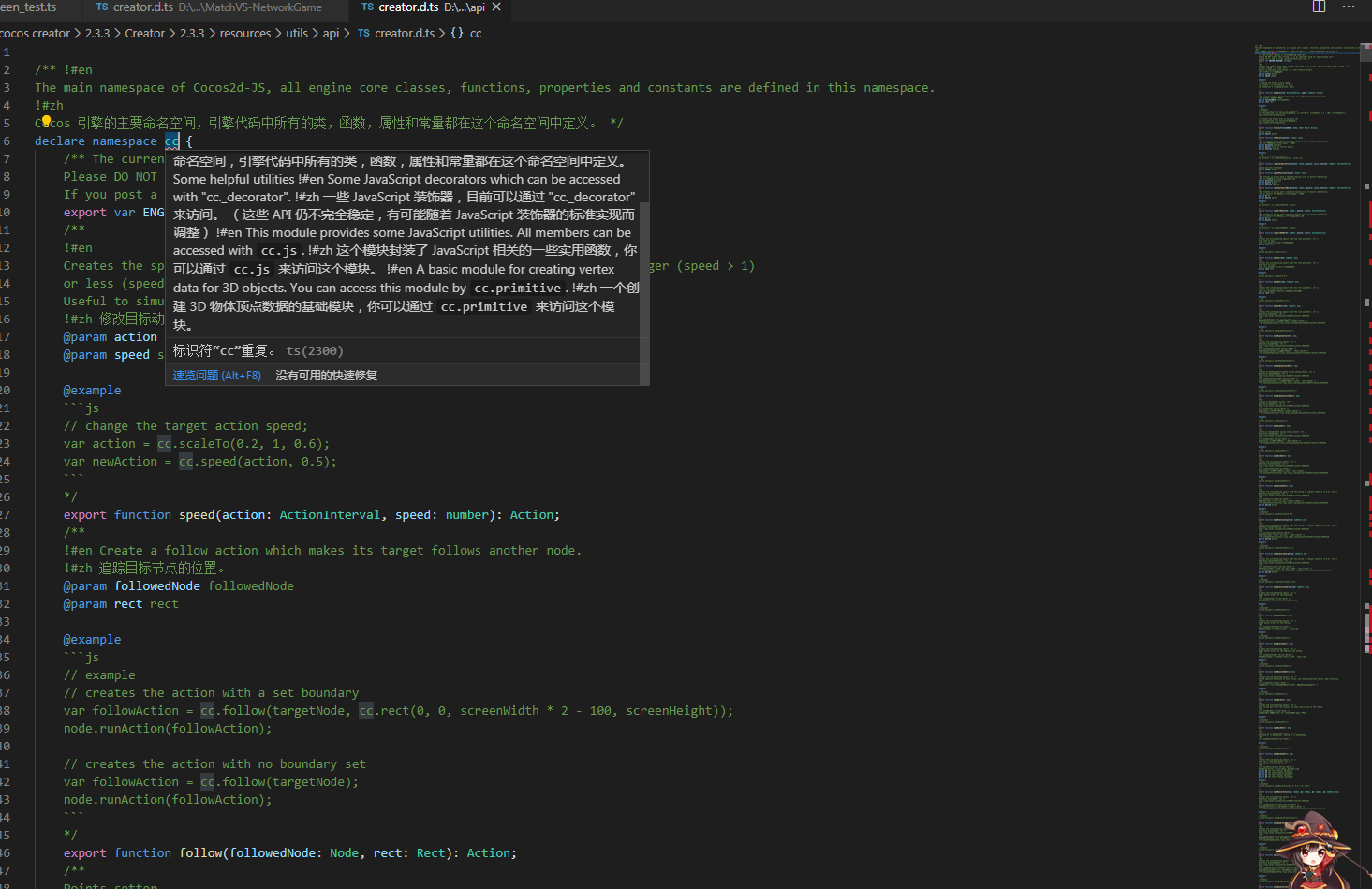Click 'cc' after 'declare namespace'

tap(171, 141)
